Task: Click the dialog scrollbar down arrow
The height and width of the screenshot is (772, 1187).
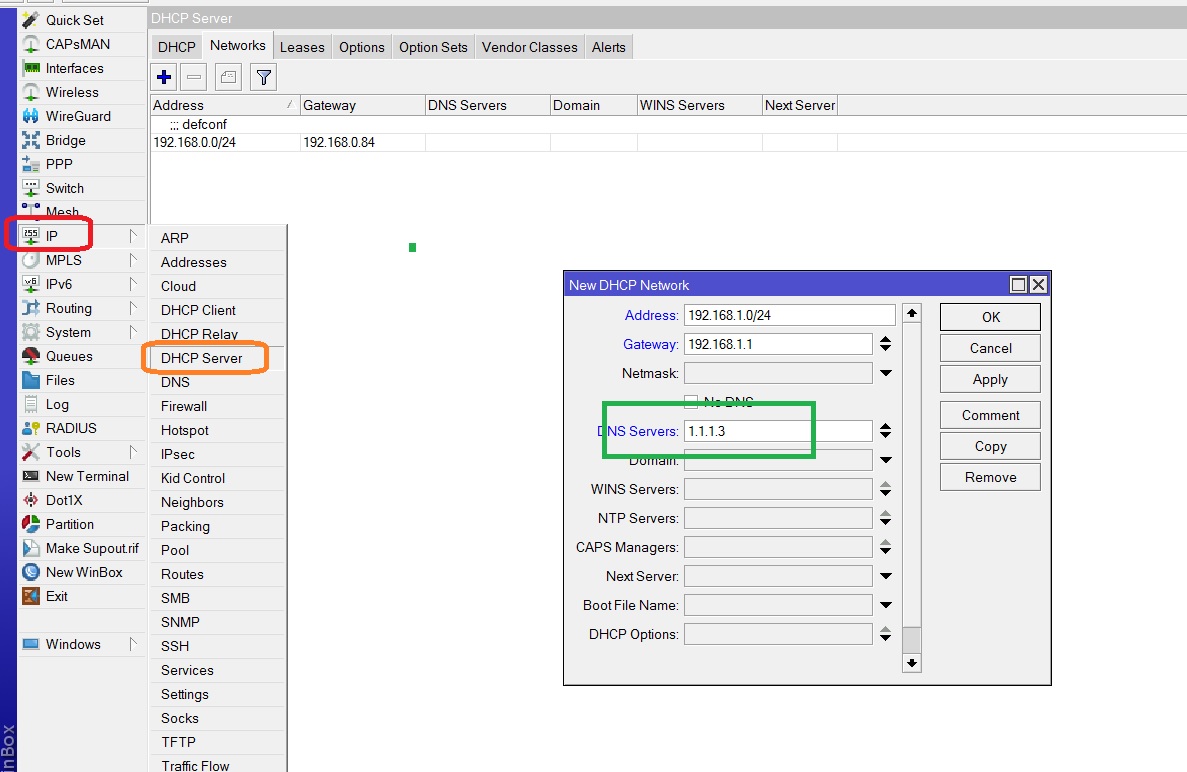Action: [x=911, y=663]
